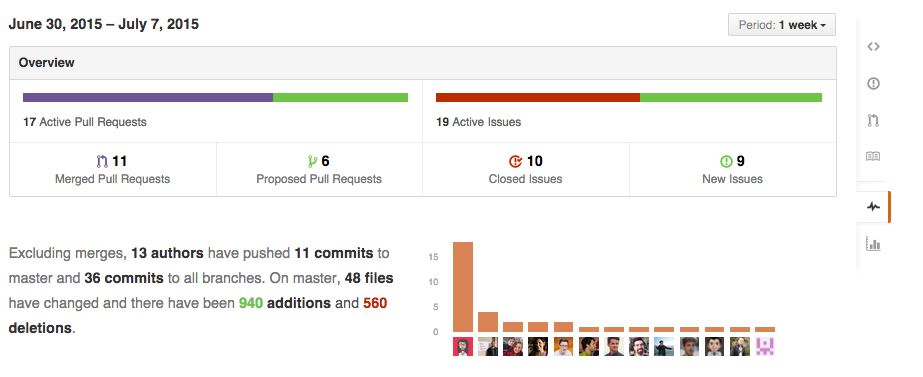Image resolution: width=923 pixels, height=377 pixels.
Task: Open the Wiki book icon
Action: point(873,157)
